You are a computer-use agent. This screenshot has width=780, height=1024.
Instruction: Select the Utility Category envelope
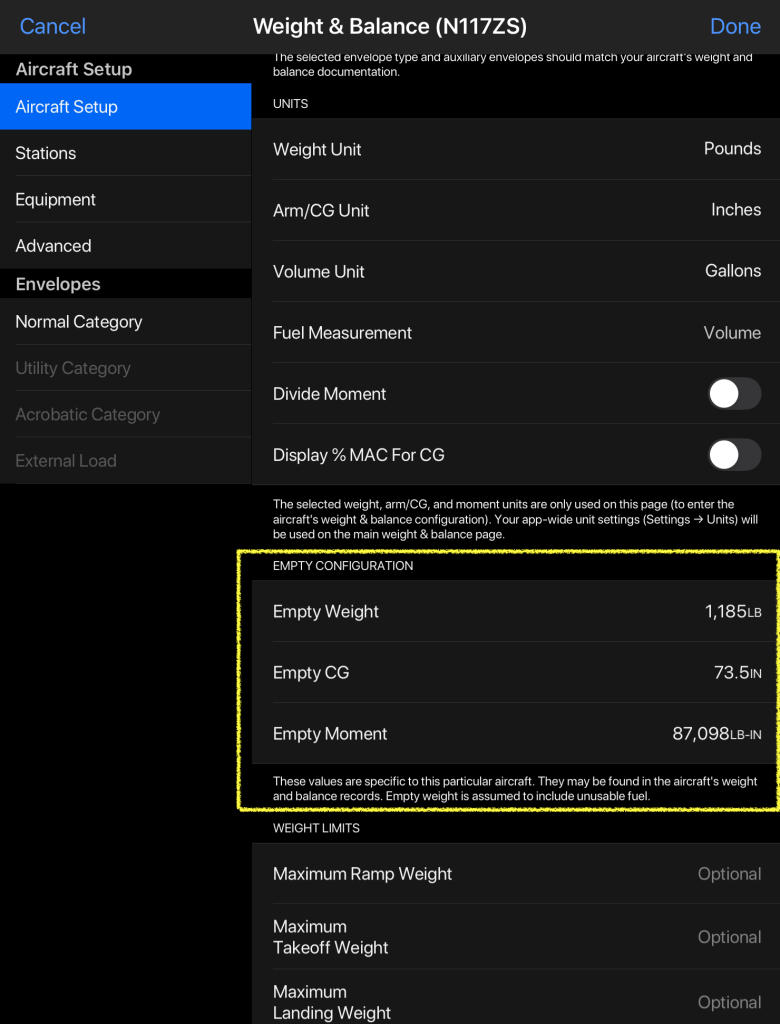[125, 368]
